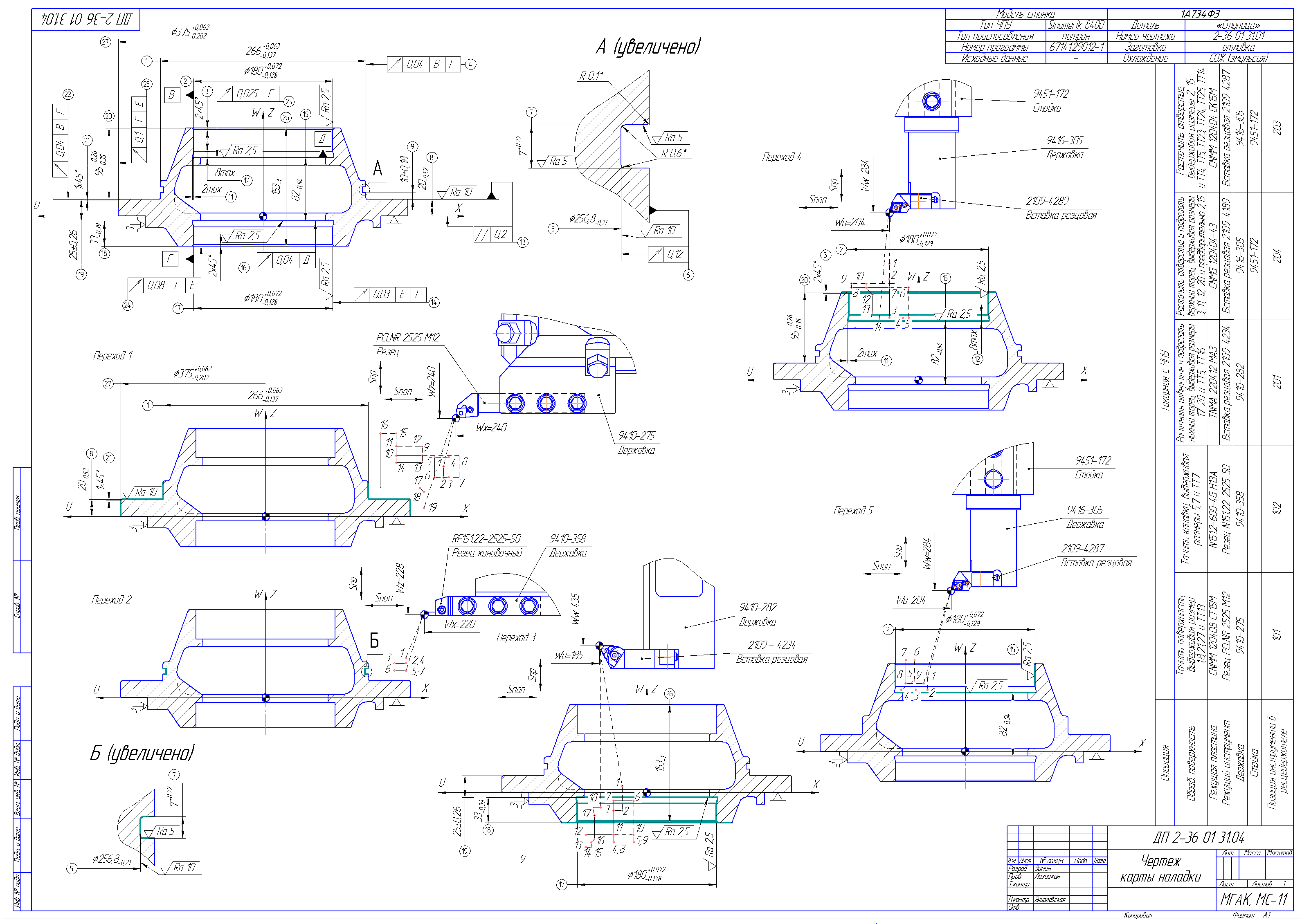
Task: Click the rotated drawing number box at top-left
Action: click(86, 20)
